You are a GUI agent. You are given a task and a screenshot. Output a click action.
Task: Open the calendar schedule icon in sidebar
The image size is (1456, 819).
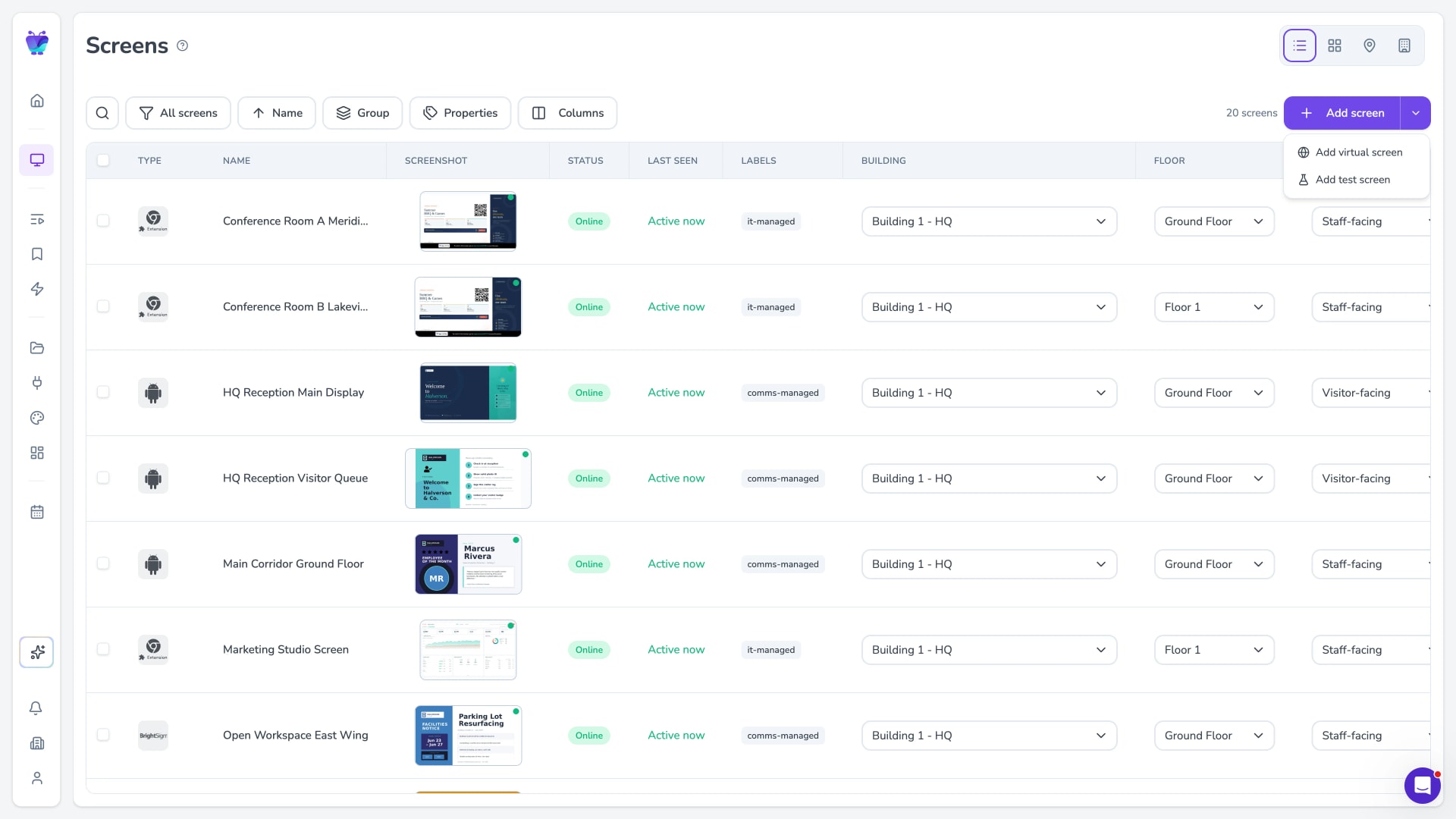coord(36,512)
